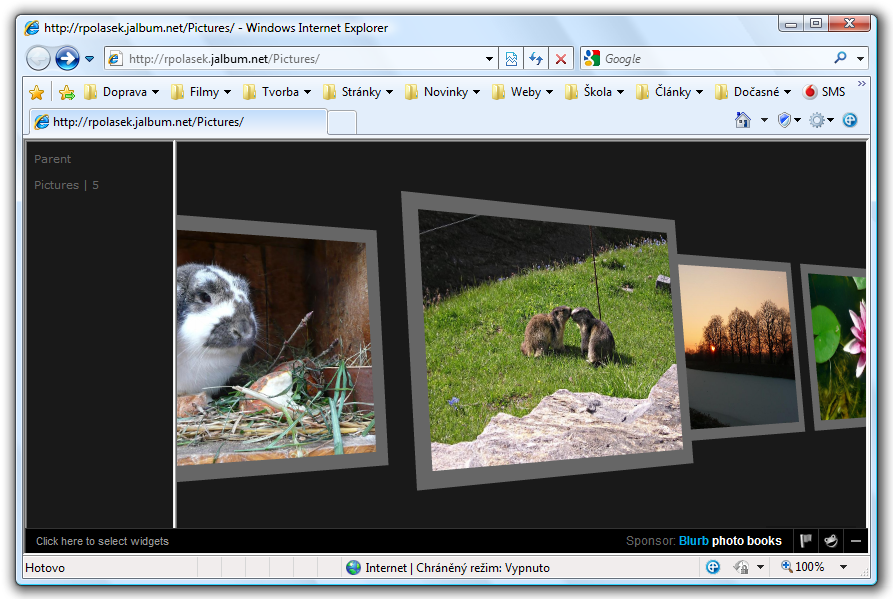The image size is (893, 599).
Task: Go to the Parent album link
Action: pos(52,159)
